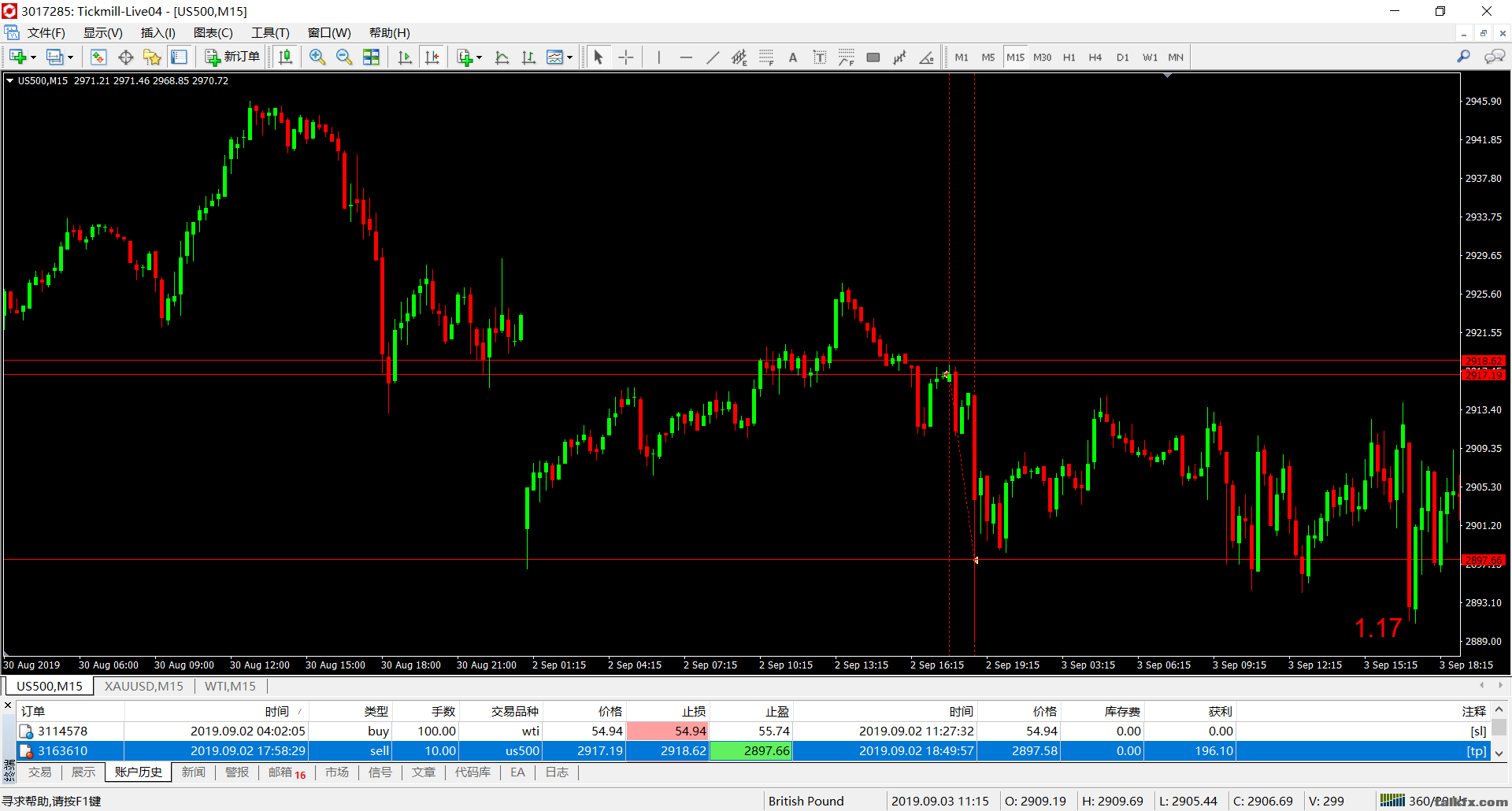Draw a trendline by angle
Viewport: 1512px width, 811px height.
[x=927, y=57]
